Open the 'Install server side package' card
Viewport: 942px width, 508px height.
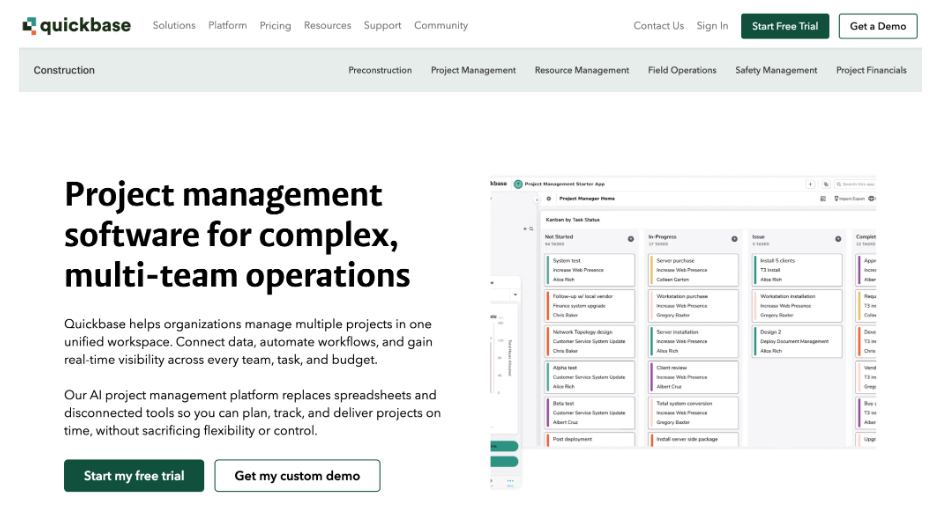click(x=693, y=440)
